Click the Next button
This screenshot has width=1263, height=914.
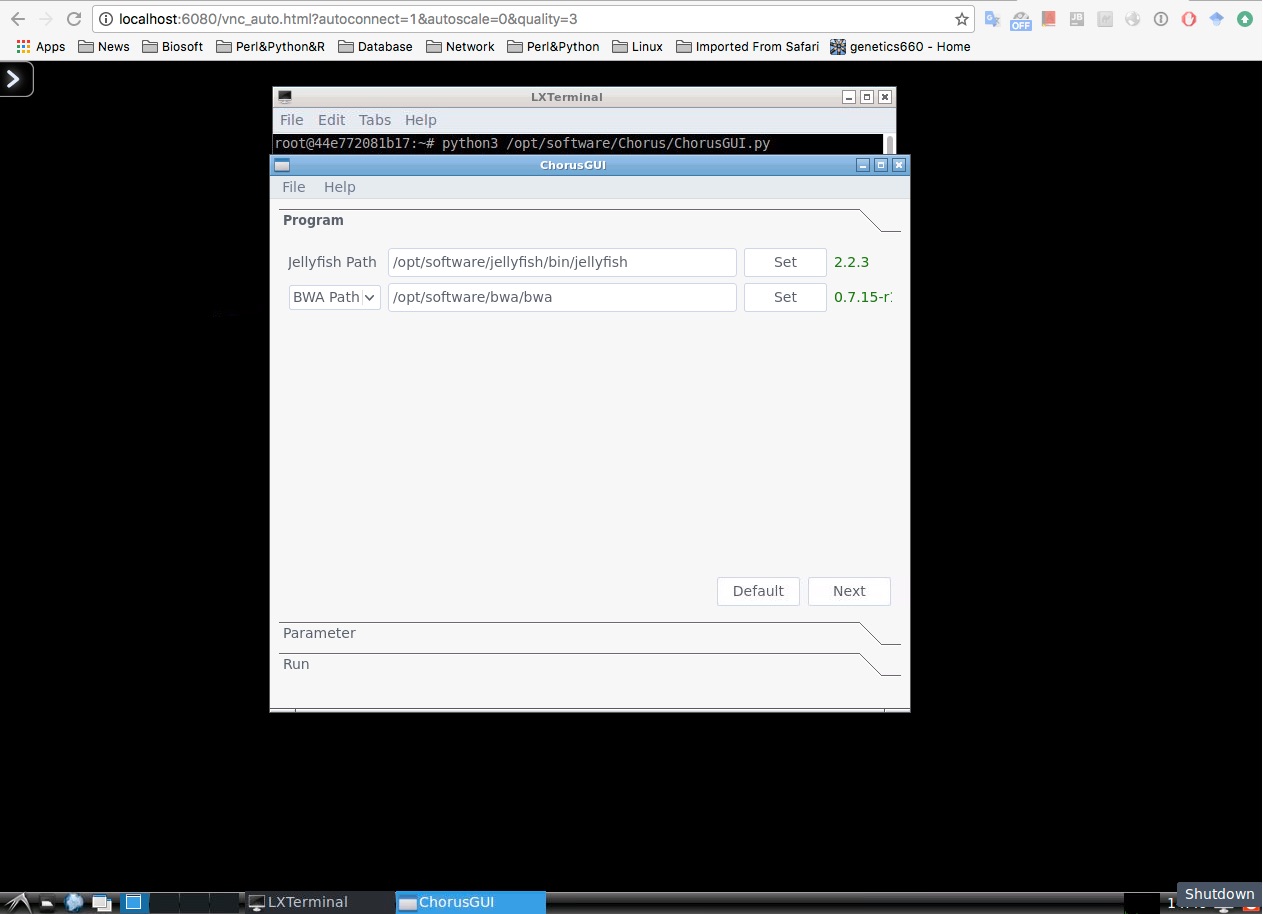click(x=849, y=591)
